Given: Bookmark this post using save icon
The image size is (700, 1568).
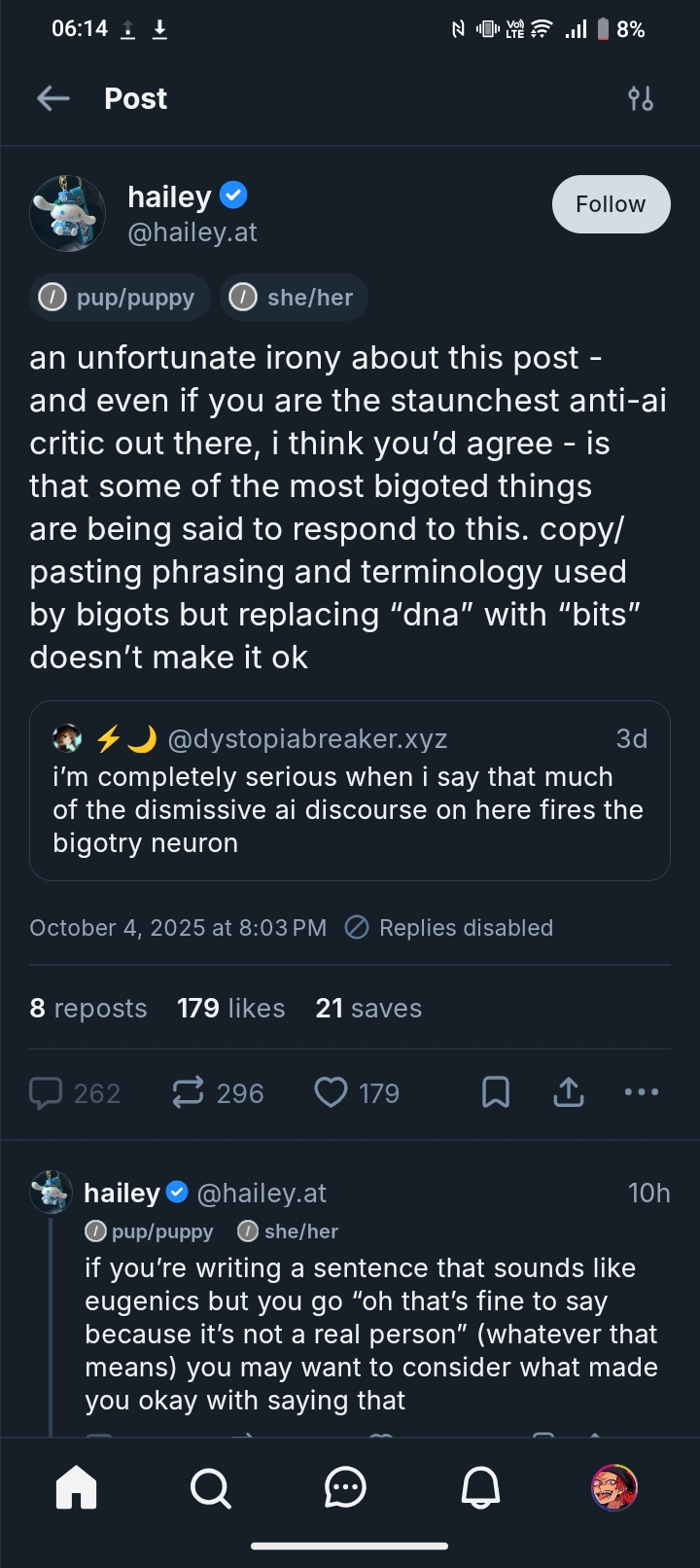Looking at the screenshot, I should (x=496, y=1093).
